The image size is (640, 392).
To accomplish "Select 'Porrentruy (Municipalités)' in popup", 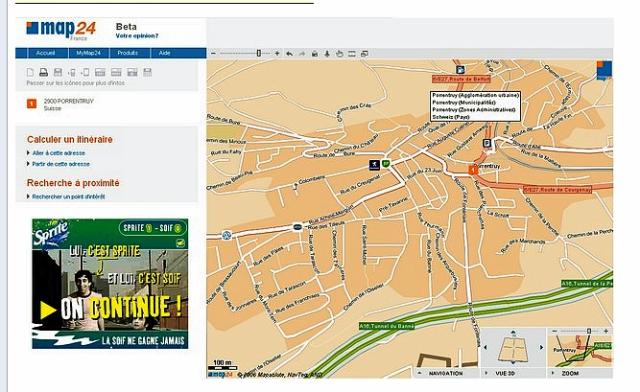I will click(x=464, y=102).
